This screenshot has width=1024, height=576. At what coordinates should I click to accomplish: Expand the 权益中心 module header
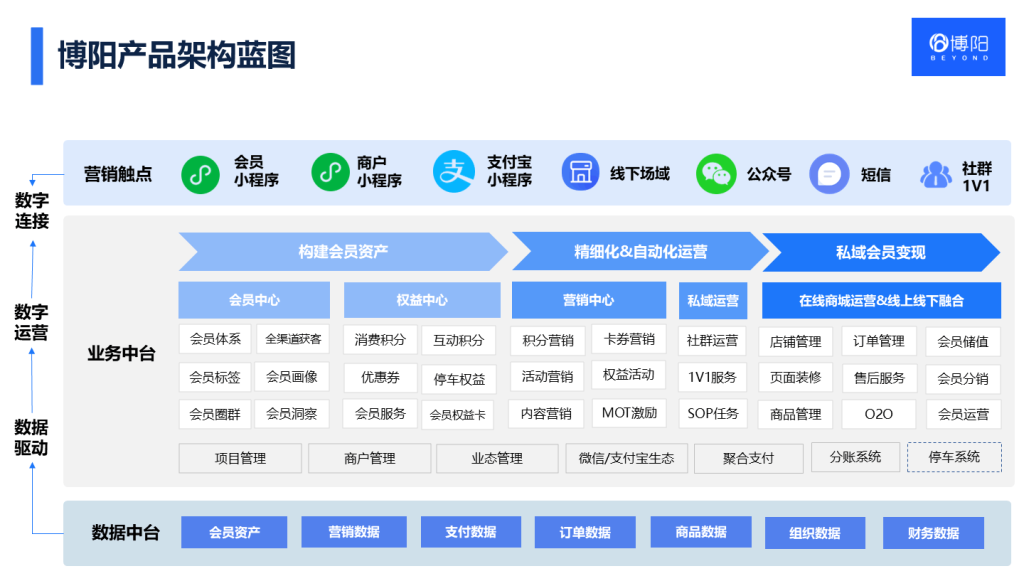[421, 300]
